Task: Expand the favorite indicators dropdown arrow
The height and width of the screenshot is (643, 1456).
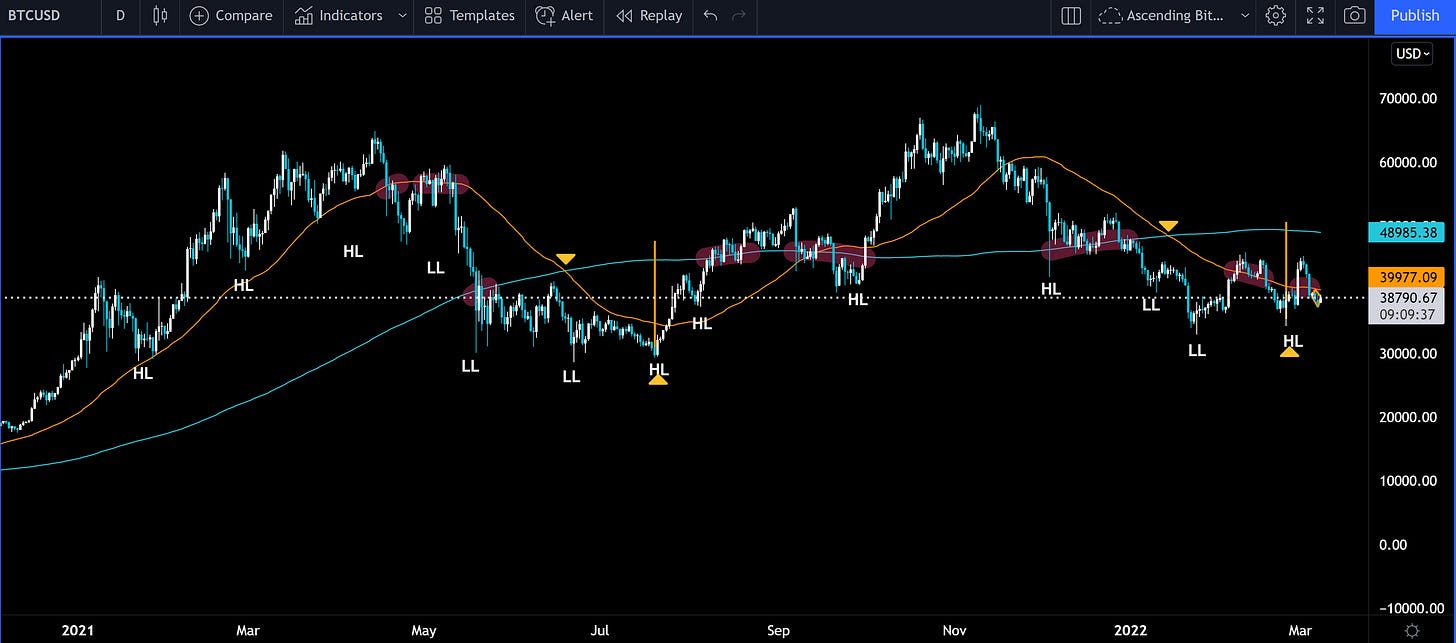Action: [402, 15]
